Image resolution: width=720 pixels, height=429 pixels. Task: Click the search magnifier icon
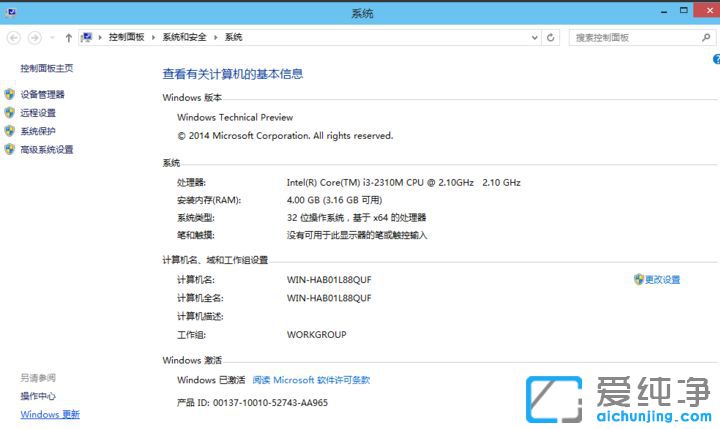pyautogui.click(x=706, y=38)
